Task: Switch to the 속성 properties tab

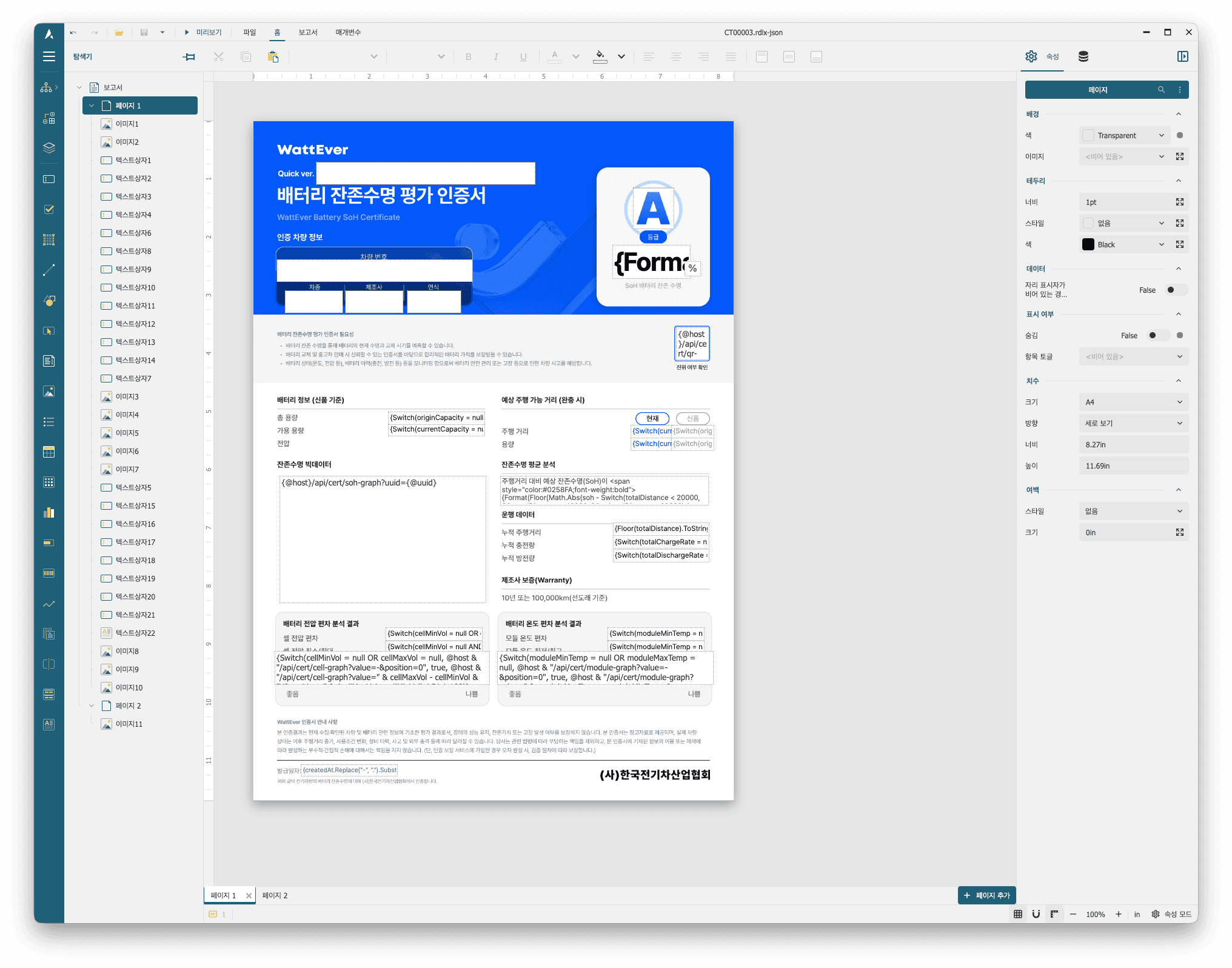Action: point(1042,56)
